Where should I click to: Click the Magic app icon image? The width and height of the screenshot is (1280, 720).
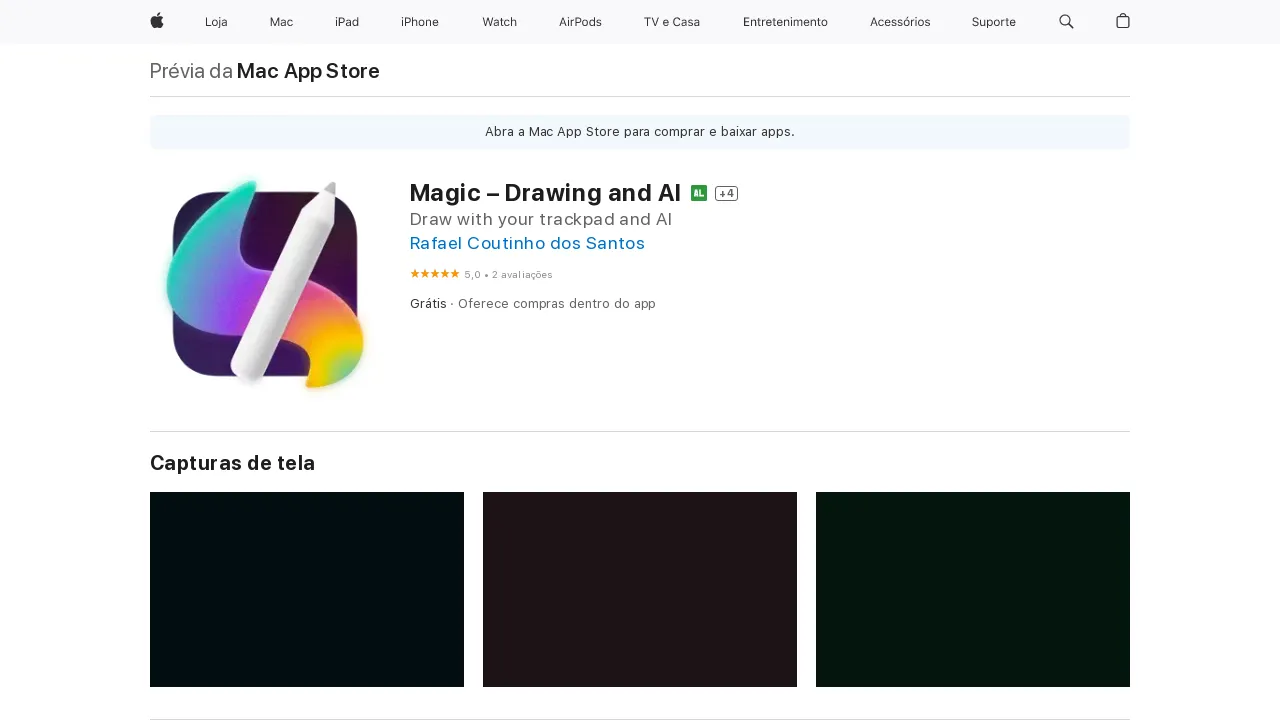[266, 284]
